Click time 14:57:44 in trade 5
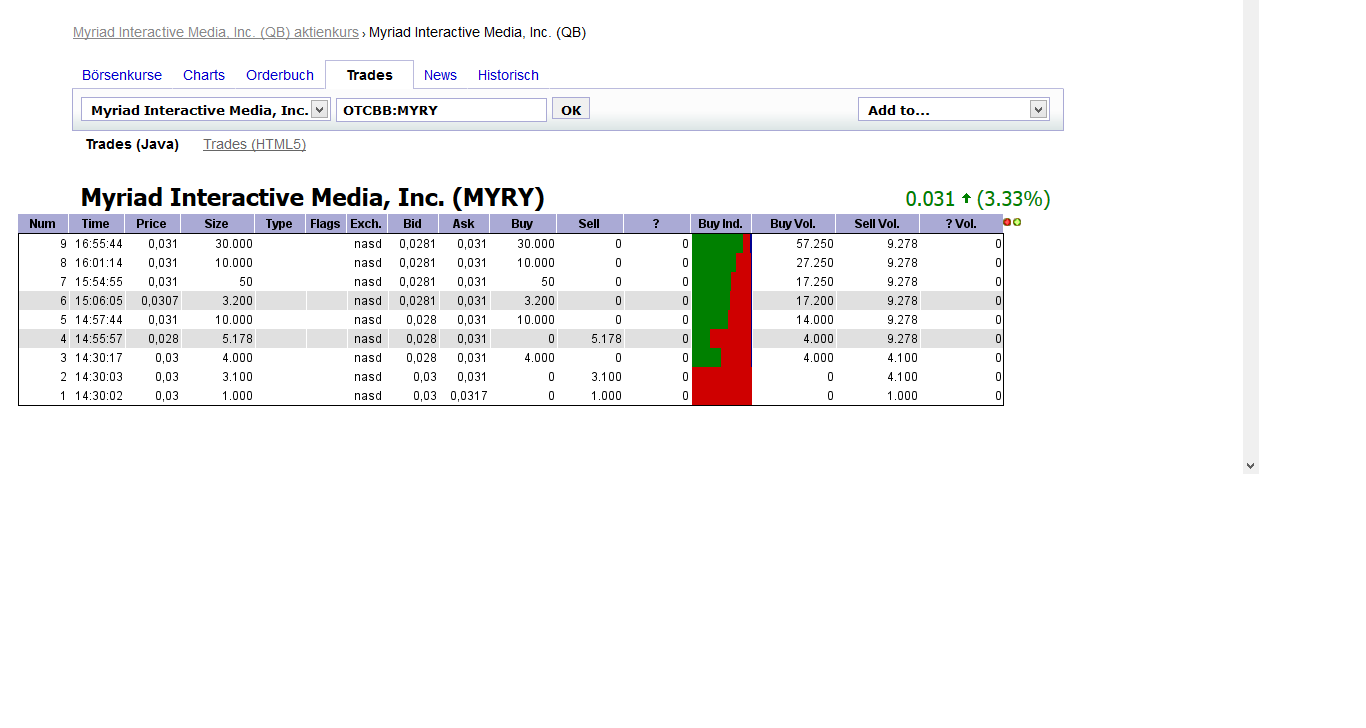The height and width of the screenshot is (728, 1366). (99, 320)
